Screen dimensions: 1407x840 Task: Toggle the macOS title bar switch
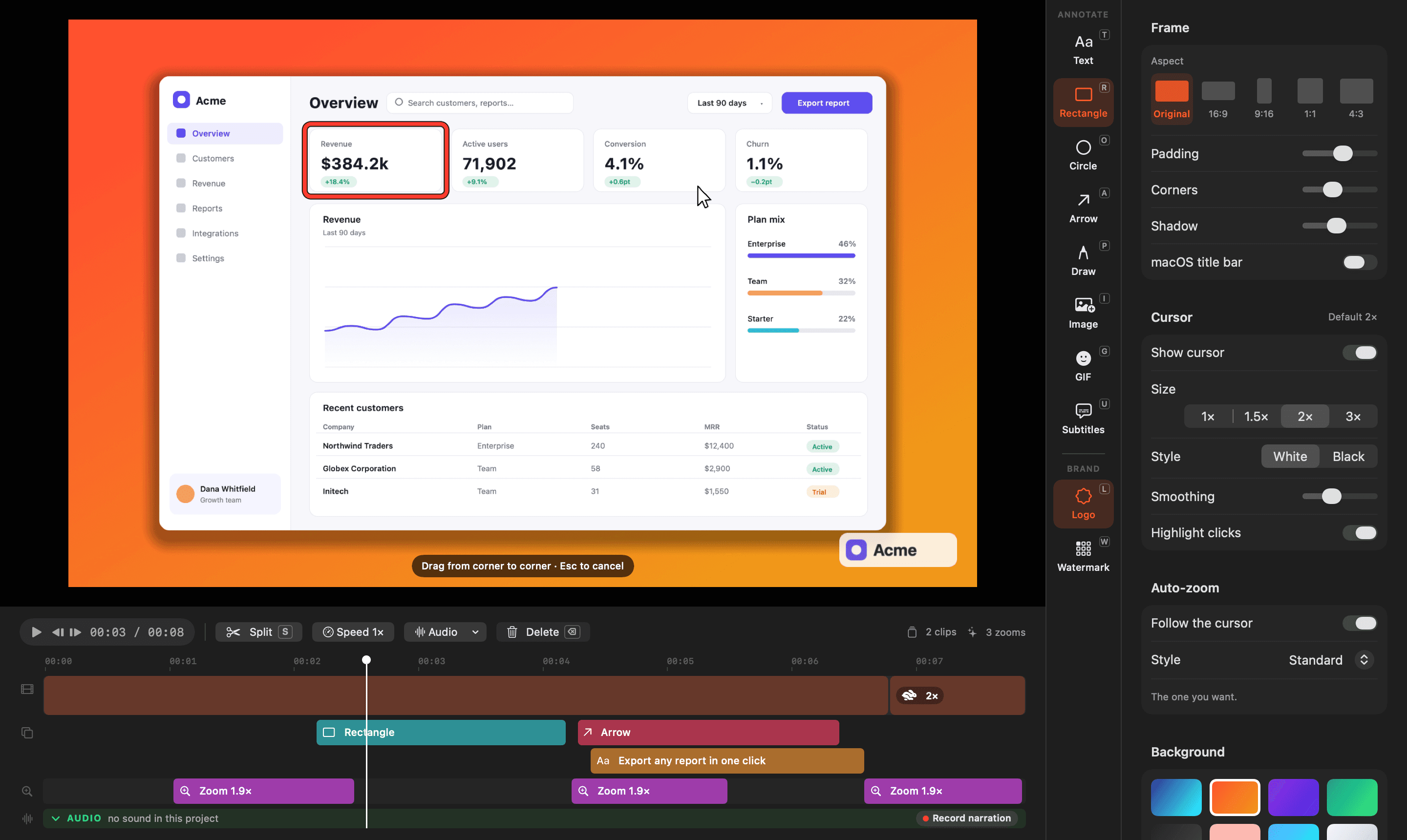click(x=1360, y=262)
